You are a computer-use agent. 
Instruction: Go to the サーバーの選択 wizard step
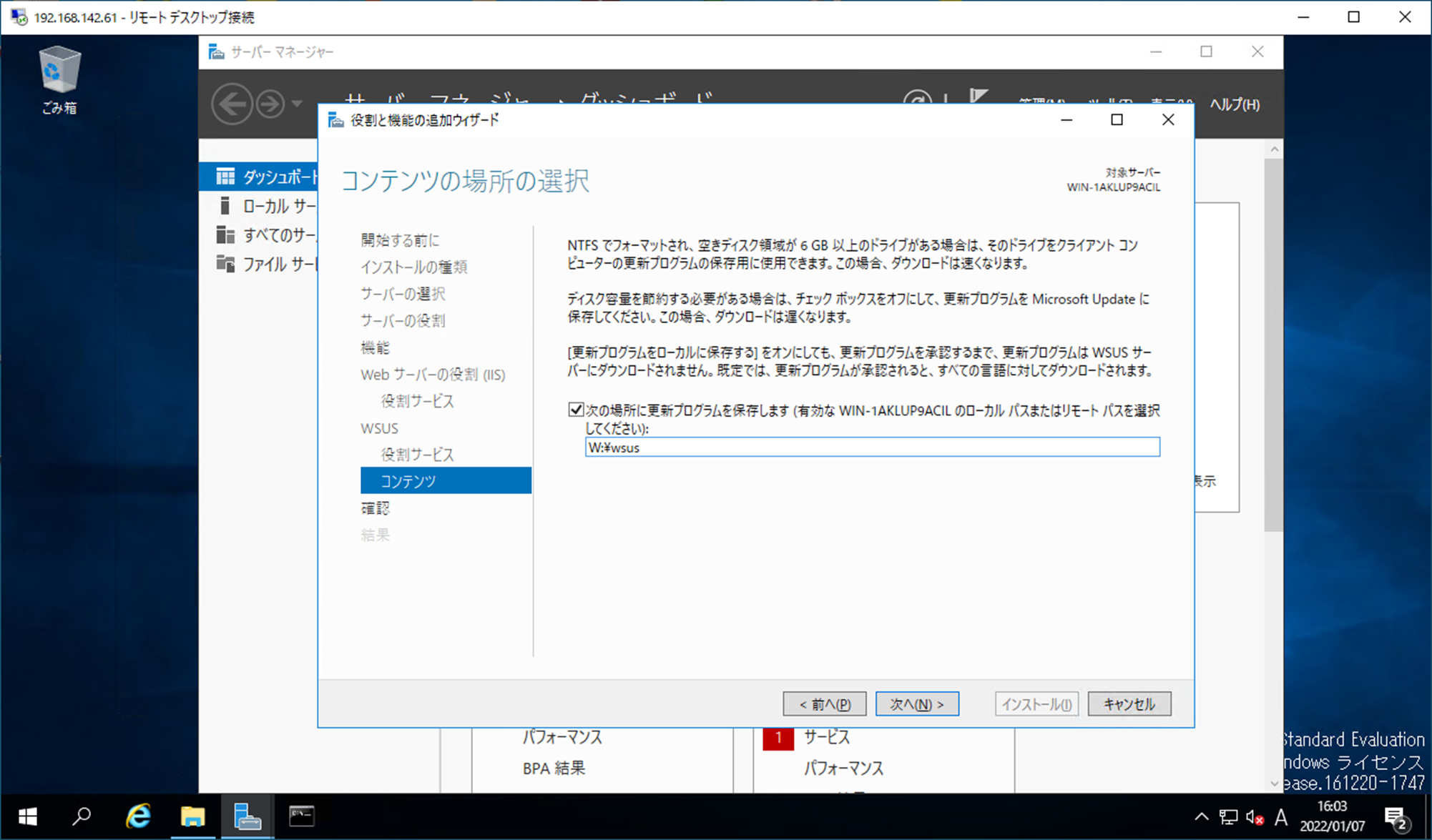point(403,294)
